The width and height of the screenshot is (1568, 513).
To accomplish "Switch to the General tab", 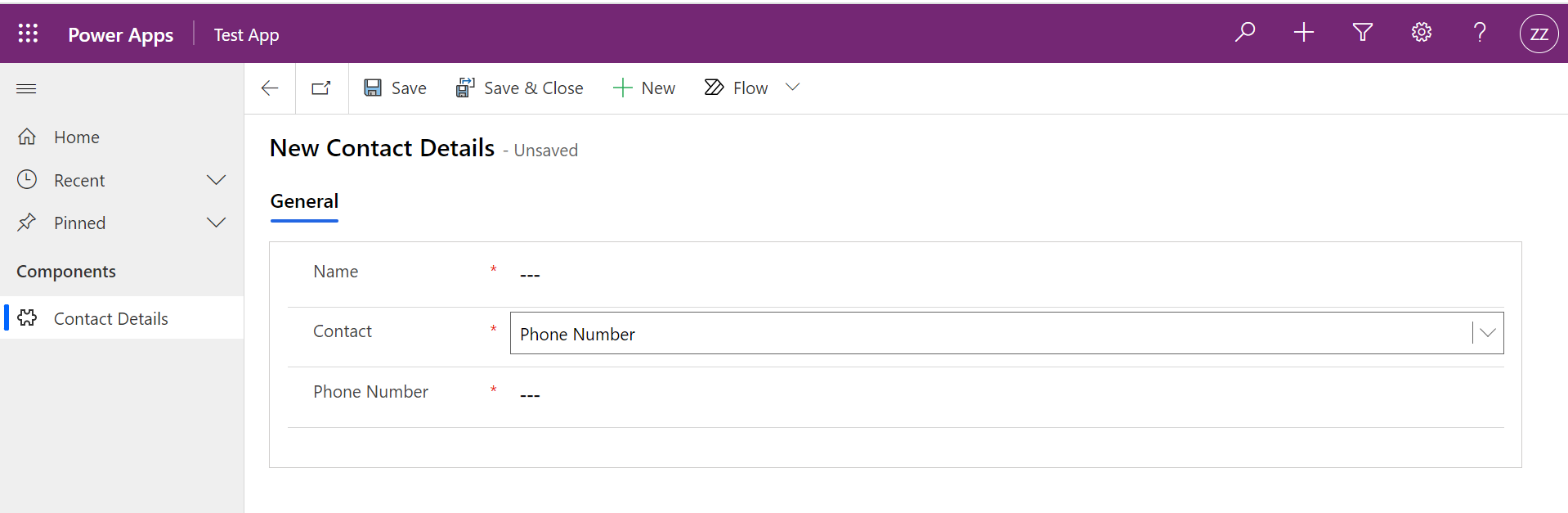I will 304,201.
